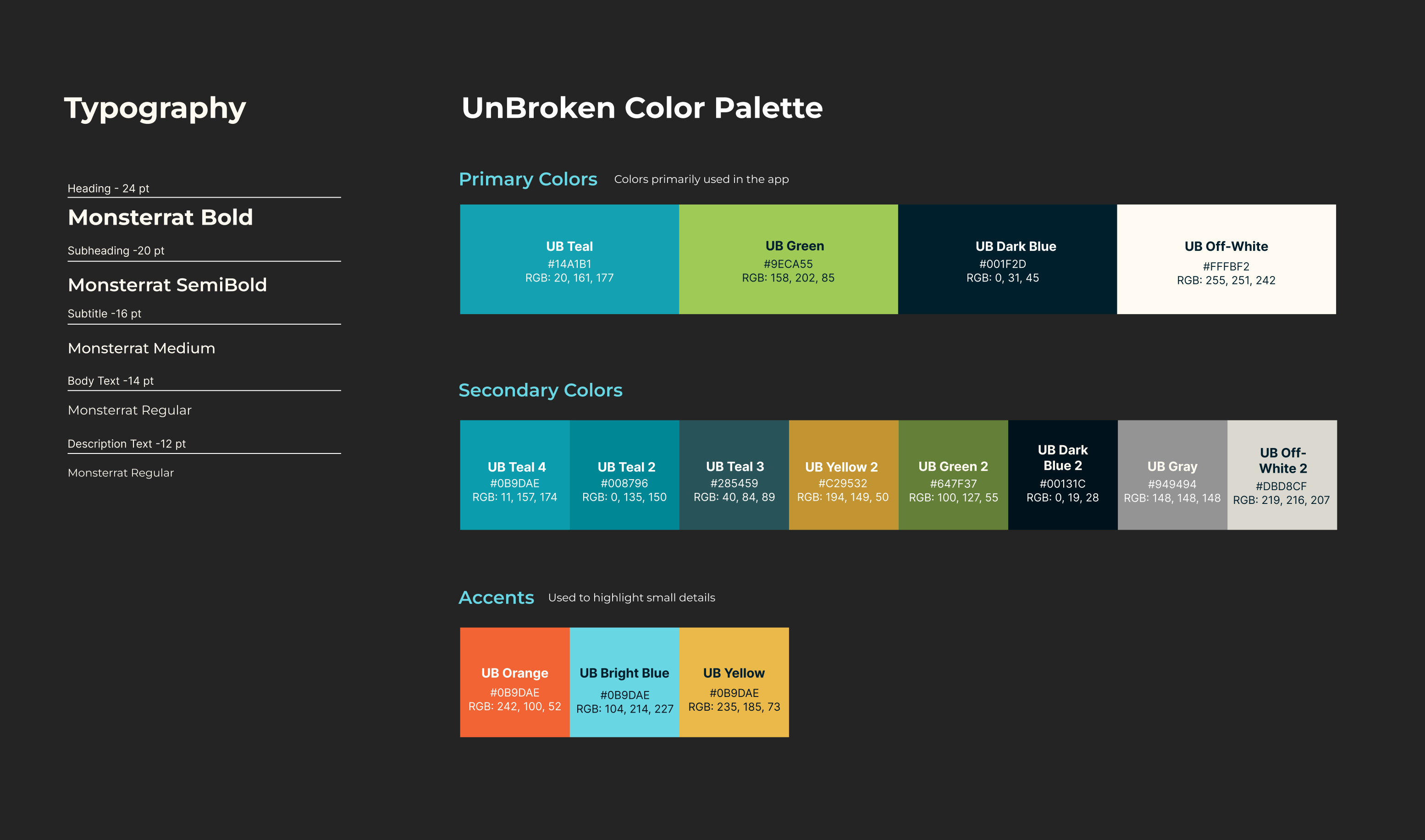Click the UB Orange accent swatch
Image resolution: width=1425 pixels, height=840 pixels.
[x=514, y=682]
